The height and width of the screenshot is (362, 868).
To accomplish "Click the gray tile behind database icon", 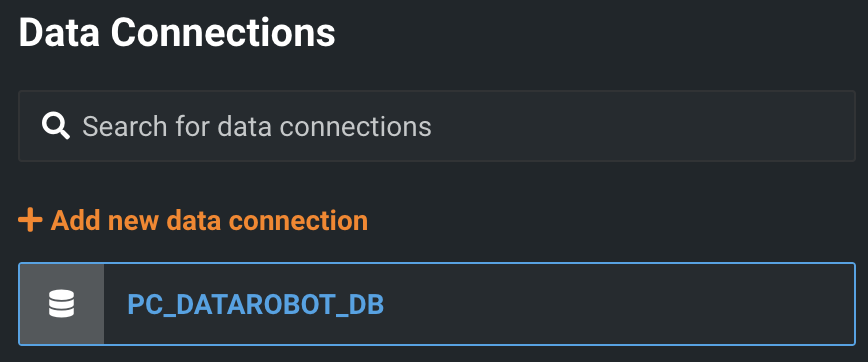I will pos(61,304).
